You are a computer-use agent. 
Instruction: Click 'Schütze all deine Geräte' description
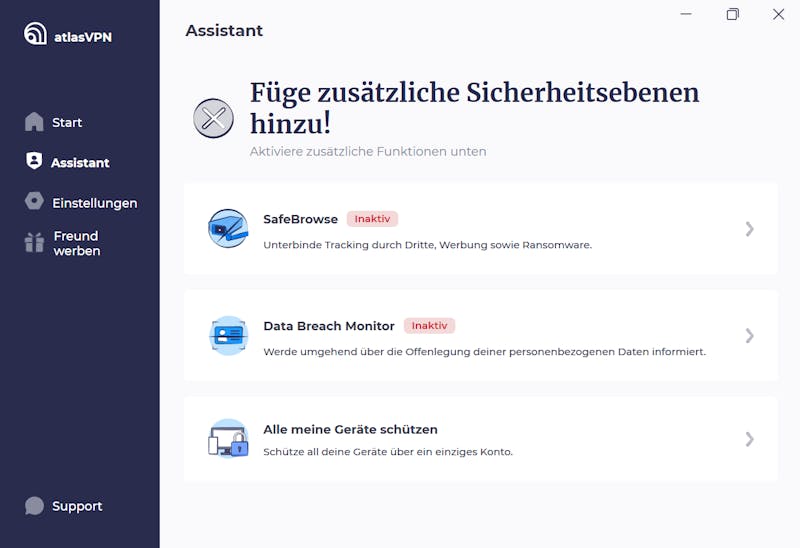(388, 452)
